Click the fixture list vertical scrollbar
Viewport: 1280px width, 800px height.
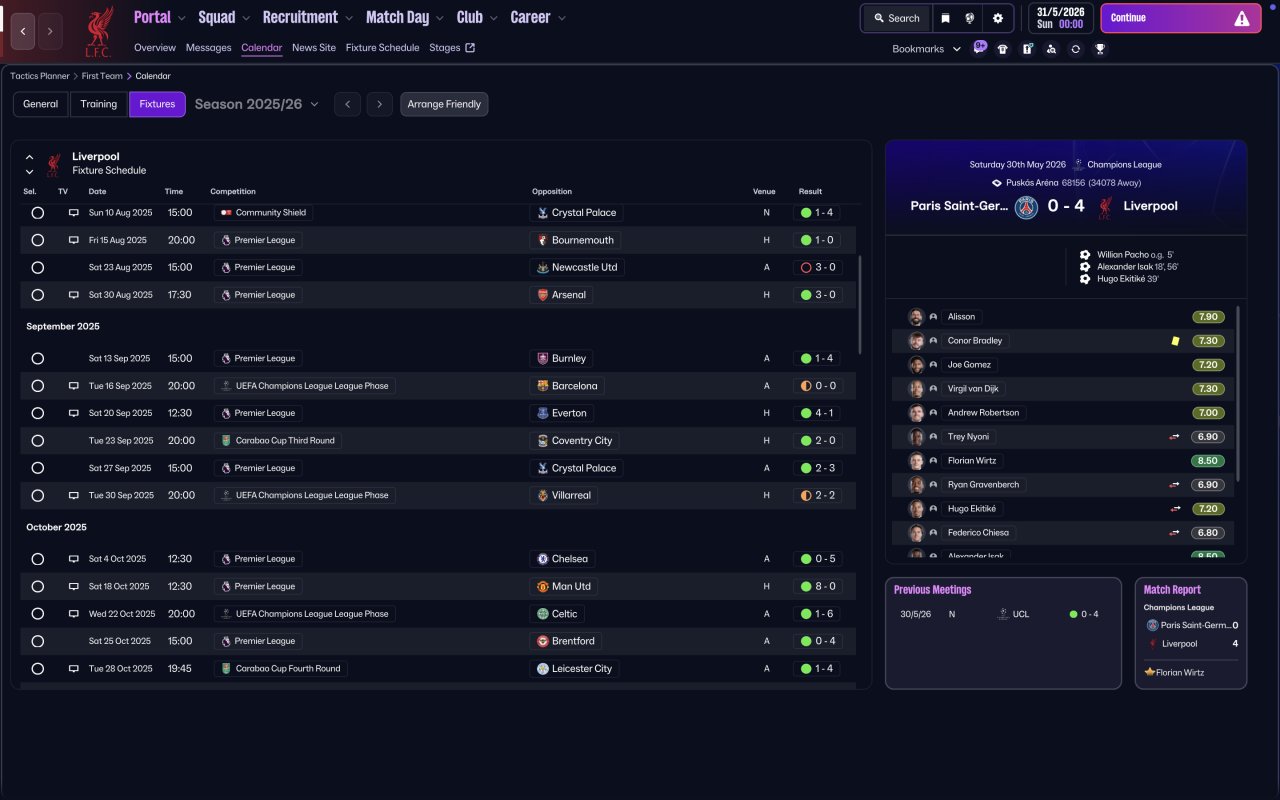click(859, 305)
